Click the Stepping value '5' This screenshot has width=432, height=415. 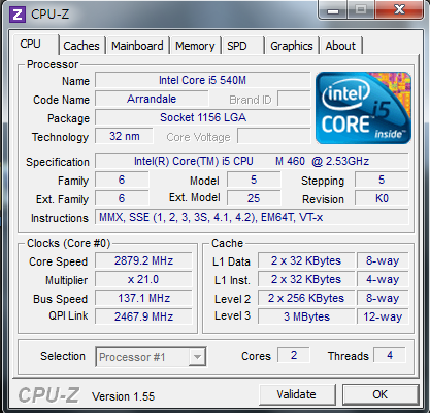click(382, 180)
